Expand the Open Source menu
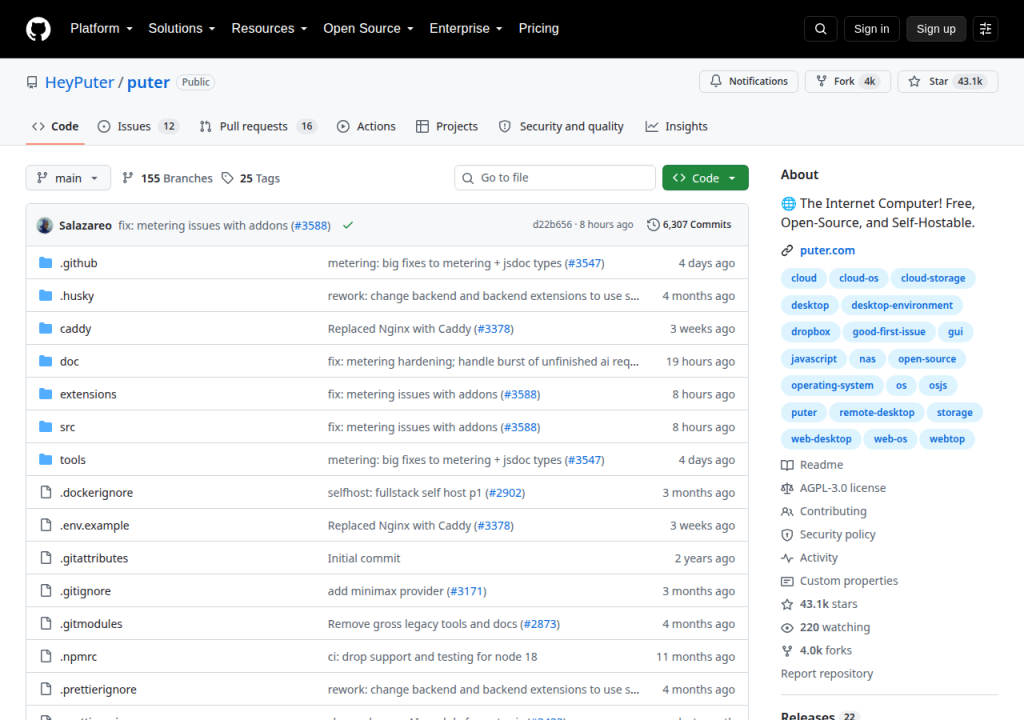1024x720 pixels. [368, 29]
